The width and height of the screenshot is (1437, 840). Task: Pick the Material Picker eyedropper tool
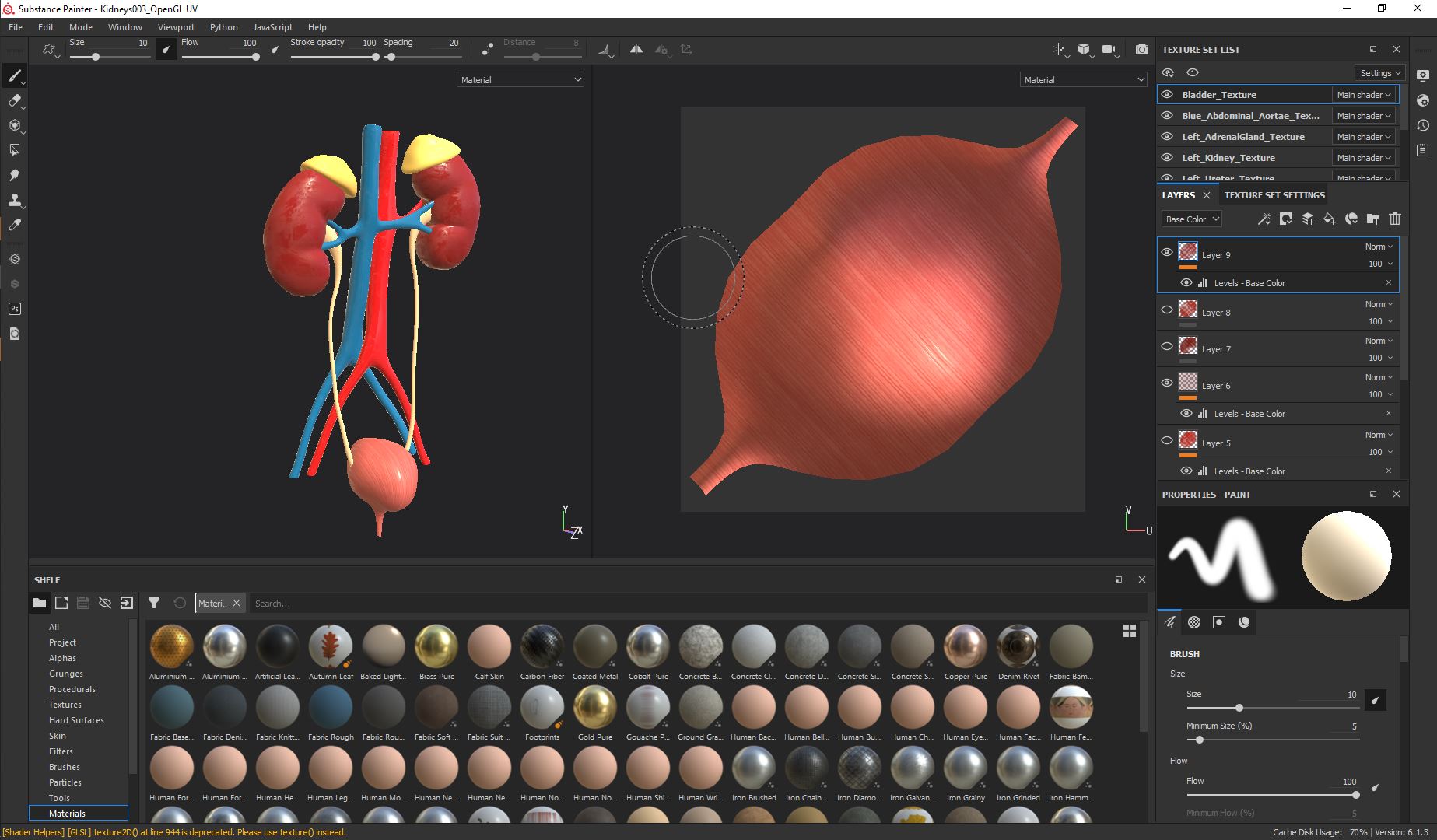[x=14, y=225]
